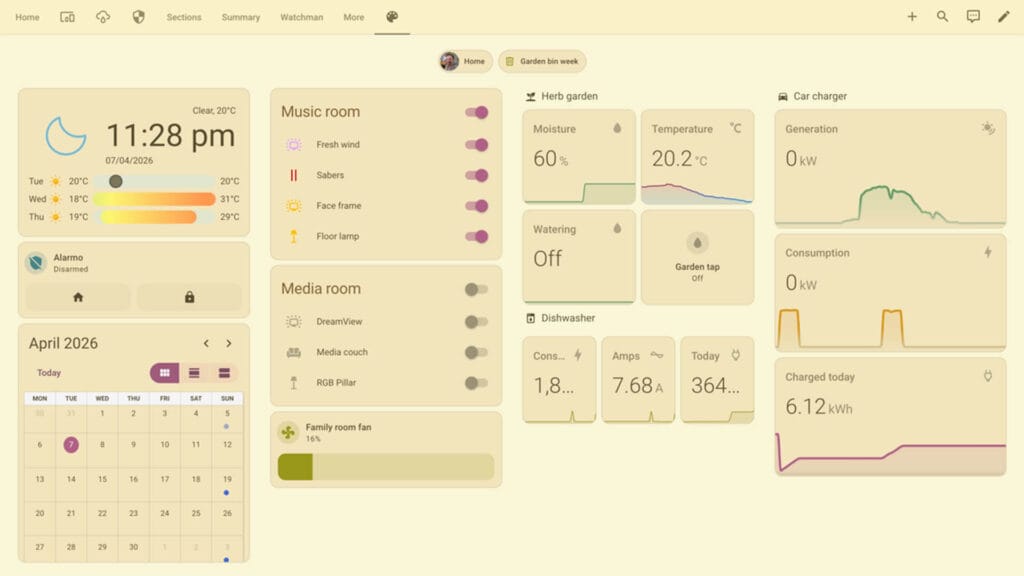The height and width of the screenshot is (576, 1024).
Task: Adjust the Family room fan speed slider
Action: click(385, 467)
